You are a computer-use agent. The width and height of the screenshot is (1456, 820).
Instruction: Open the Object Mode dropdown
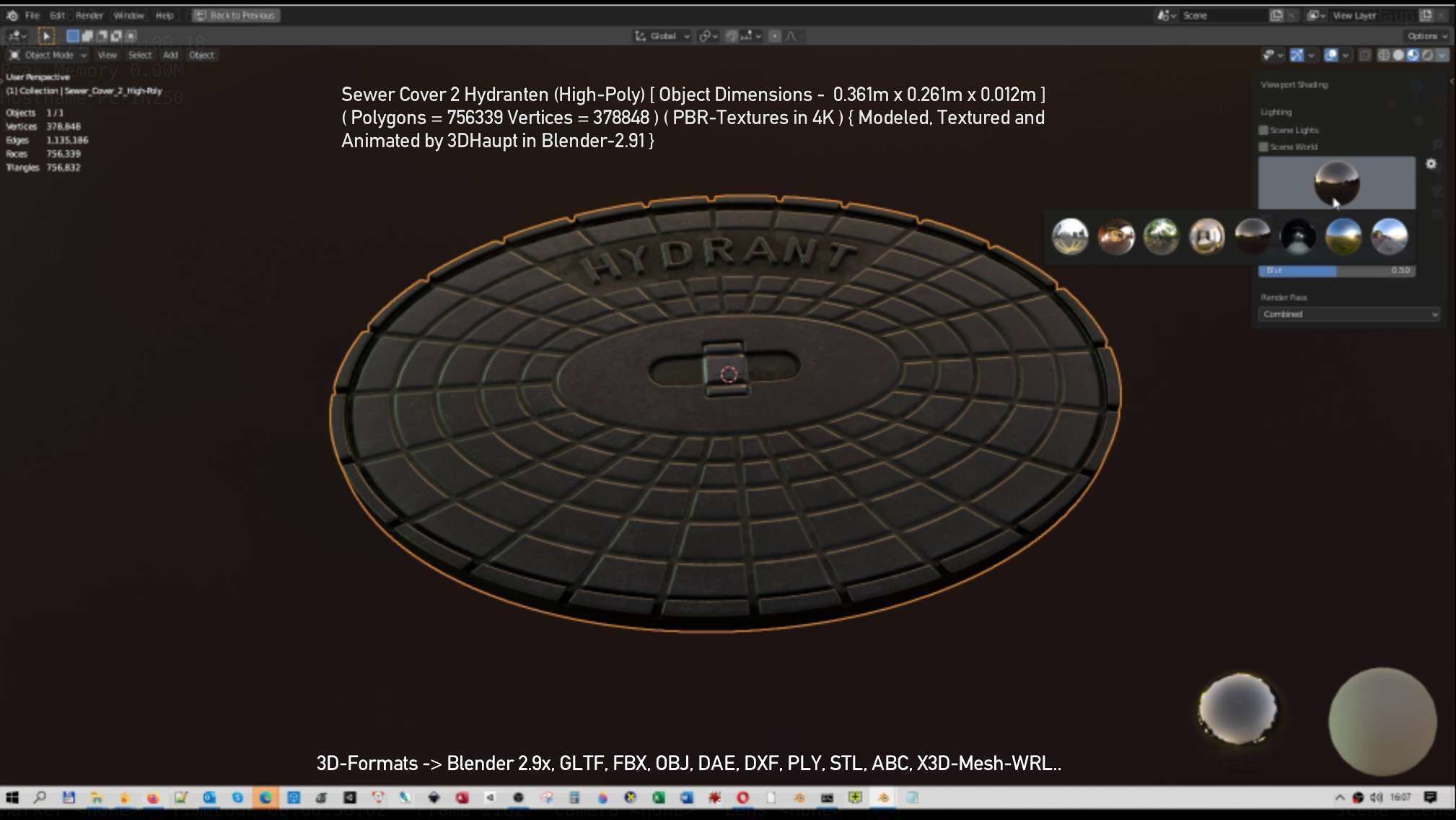pyautogui.click(x=48, y=55)
